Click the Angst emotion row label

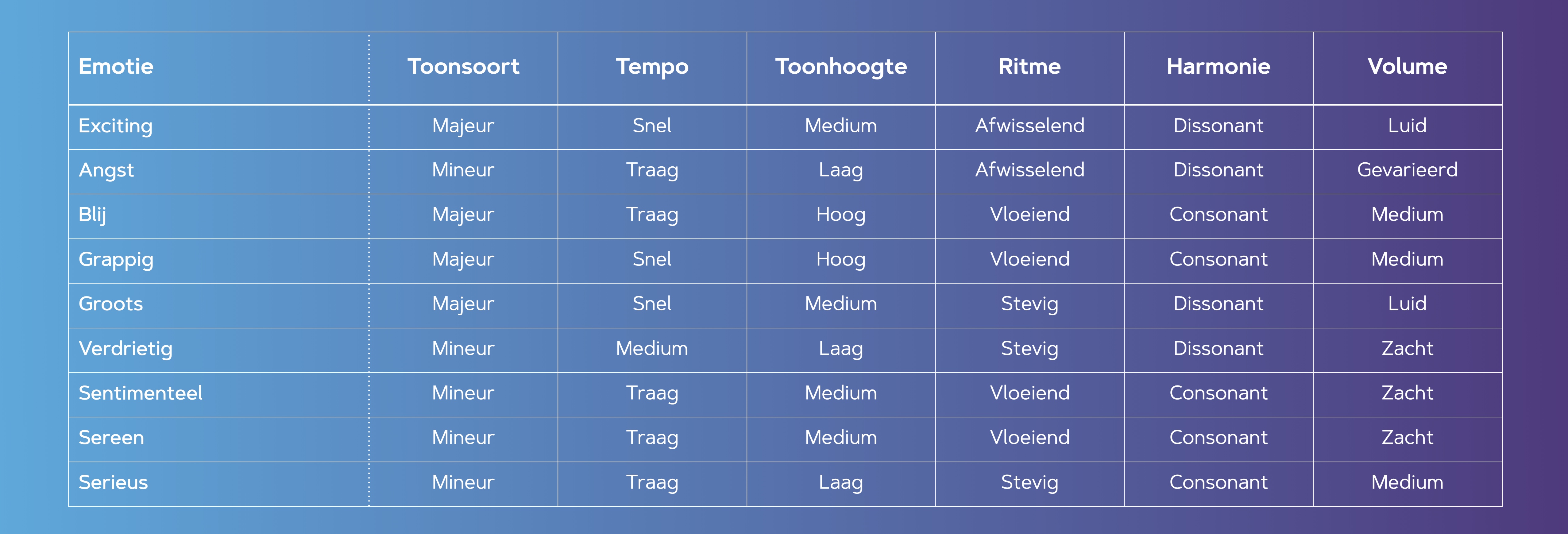tap(106, 171)
